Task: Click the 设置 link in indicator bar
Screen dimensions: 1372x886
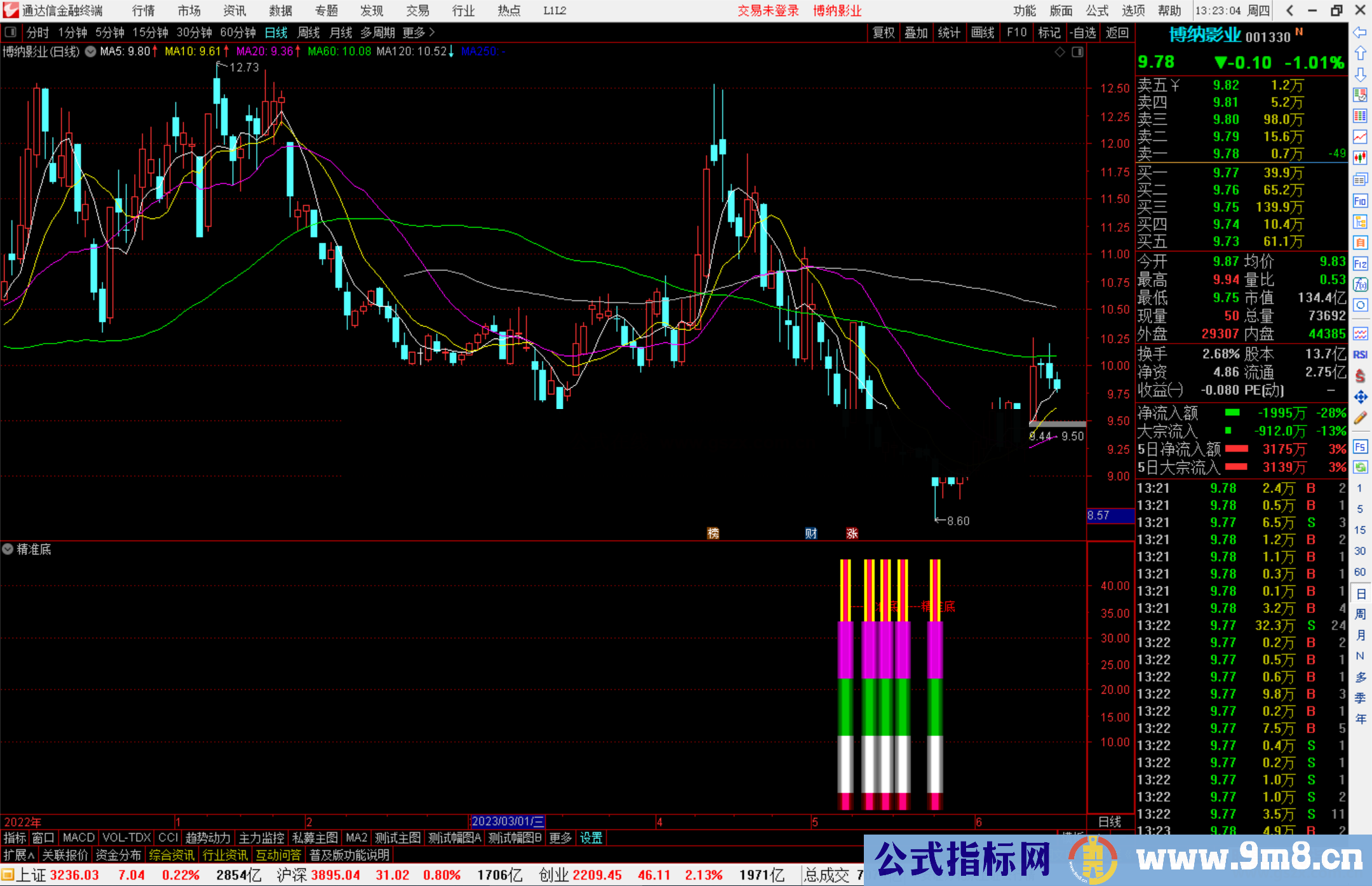Action: coord(591,838)
